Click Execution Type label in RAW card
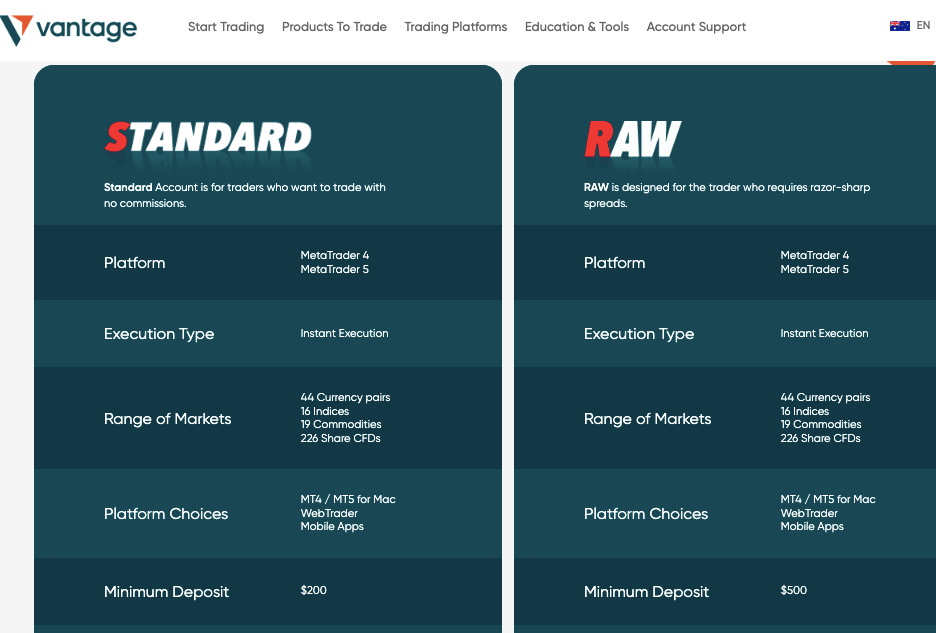This screenshot has height=633, width=936. click(639, 334)
